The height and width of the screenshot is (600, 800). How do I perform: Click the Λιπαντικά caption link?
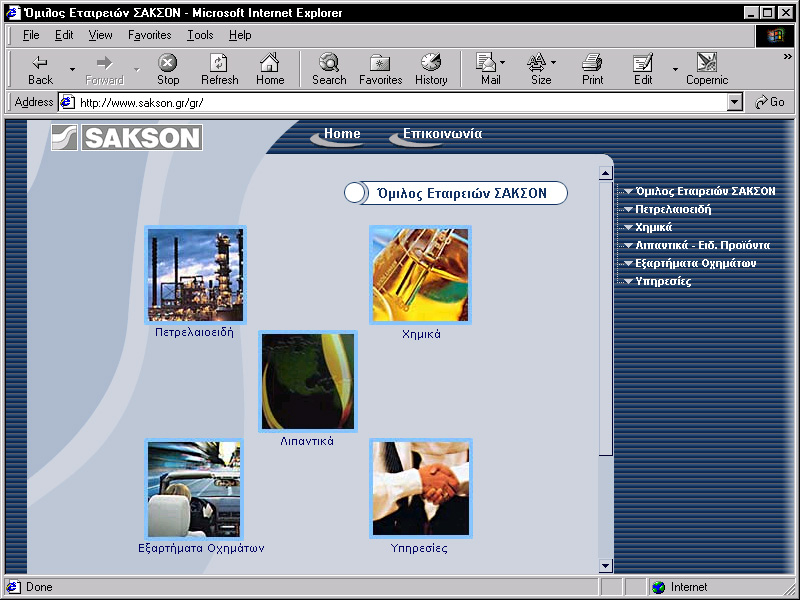[x=307, y=441]
